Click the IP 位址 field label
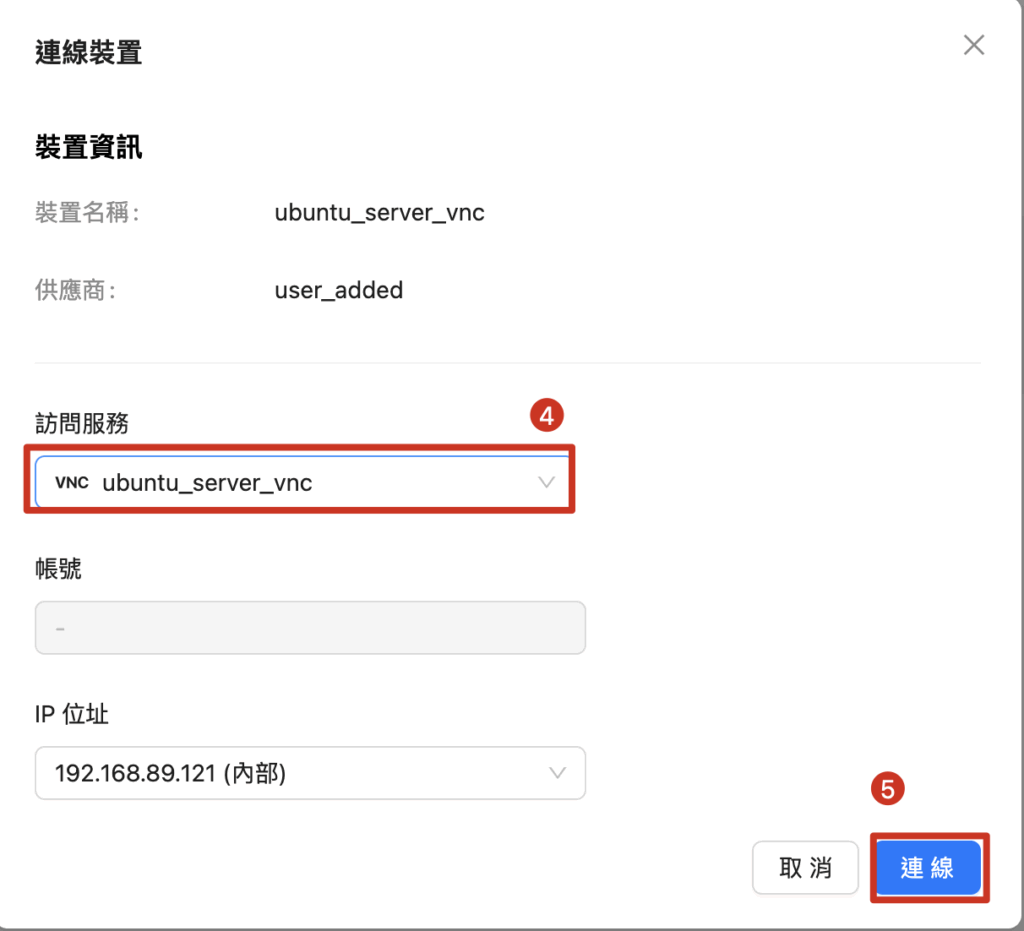The height and width of the screenshot is (931, 1024). click(x=71, y=715)
